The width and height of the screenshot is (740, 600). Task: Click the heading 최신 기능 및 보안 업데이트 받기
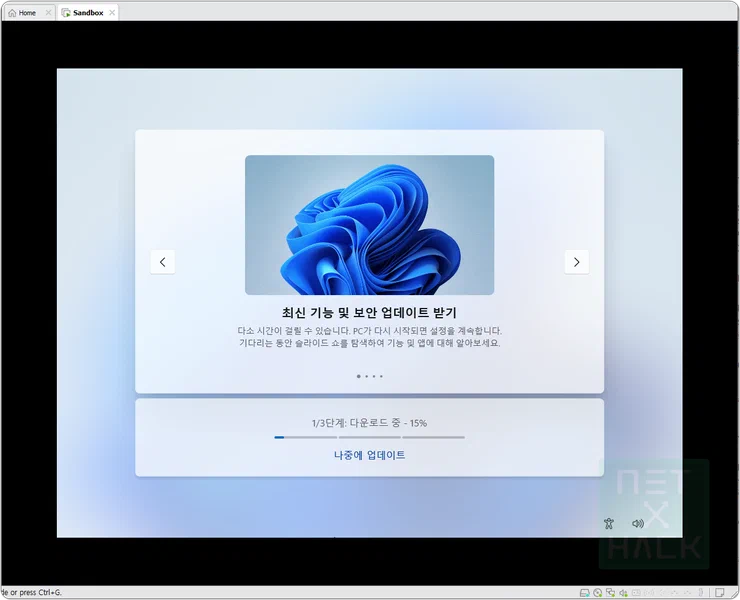tap(370, 313)
